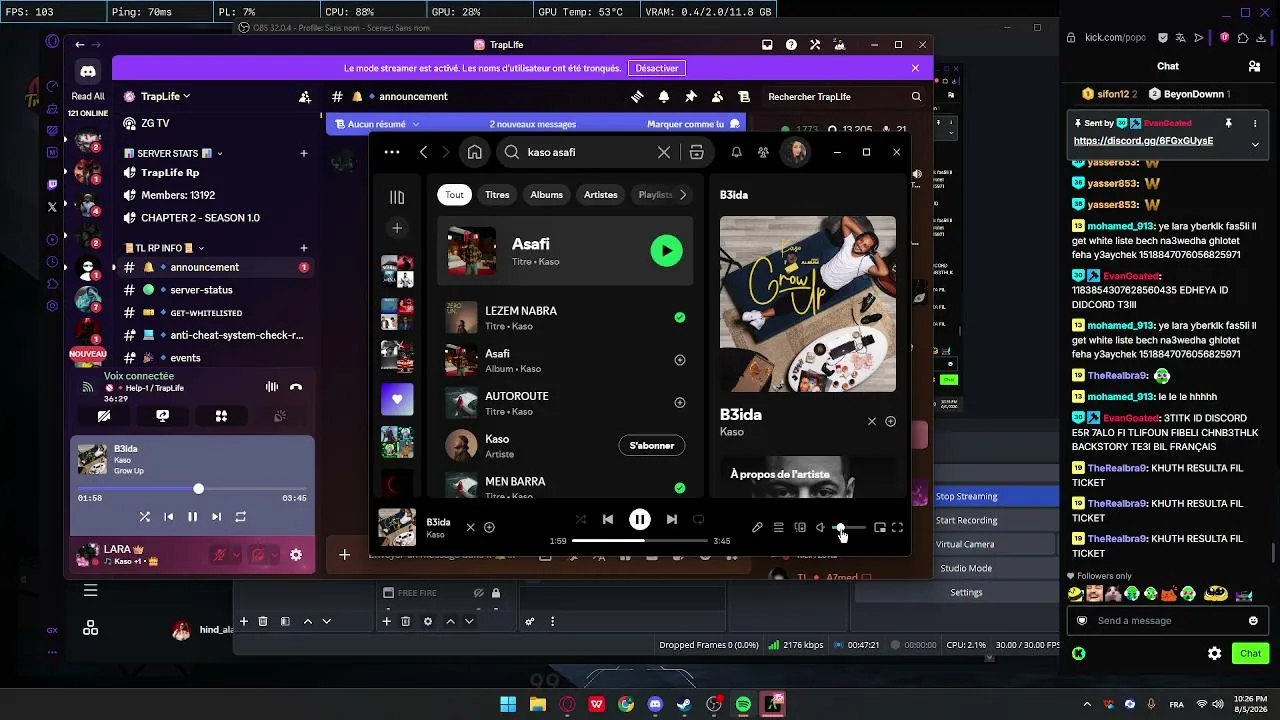Share your screen in Discord voice
The width and height of the screenshot is (1280, 720).
(x=163, y=416)
